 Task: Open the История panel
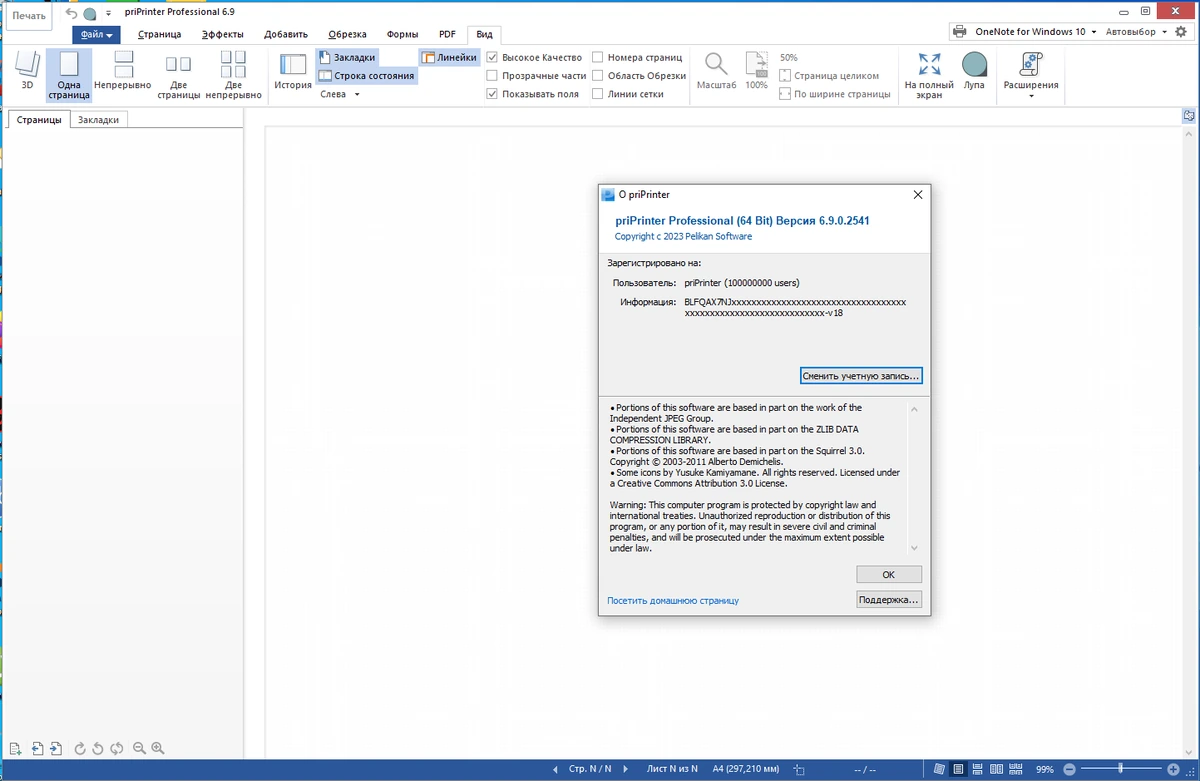tap(293, 72)
